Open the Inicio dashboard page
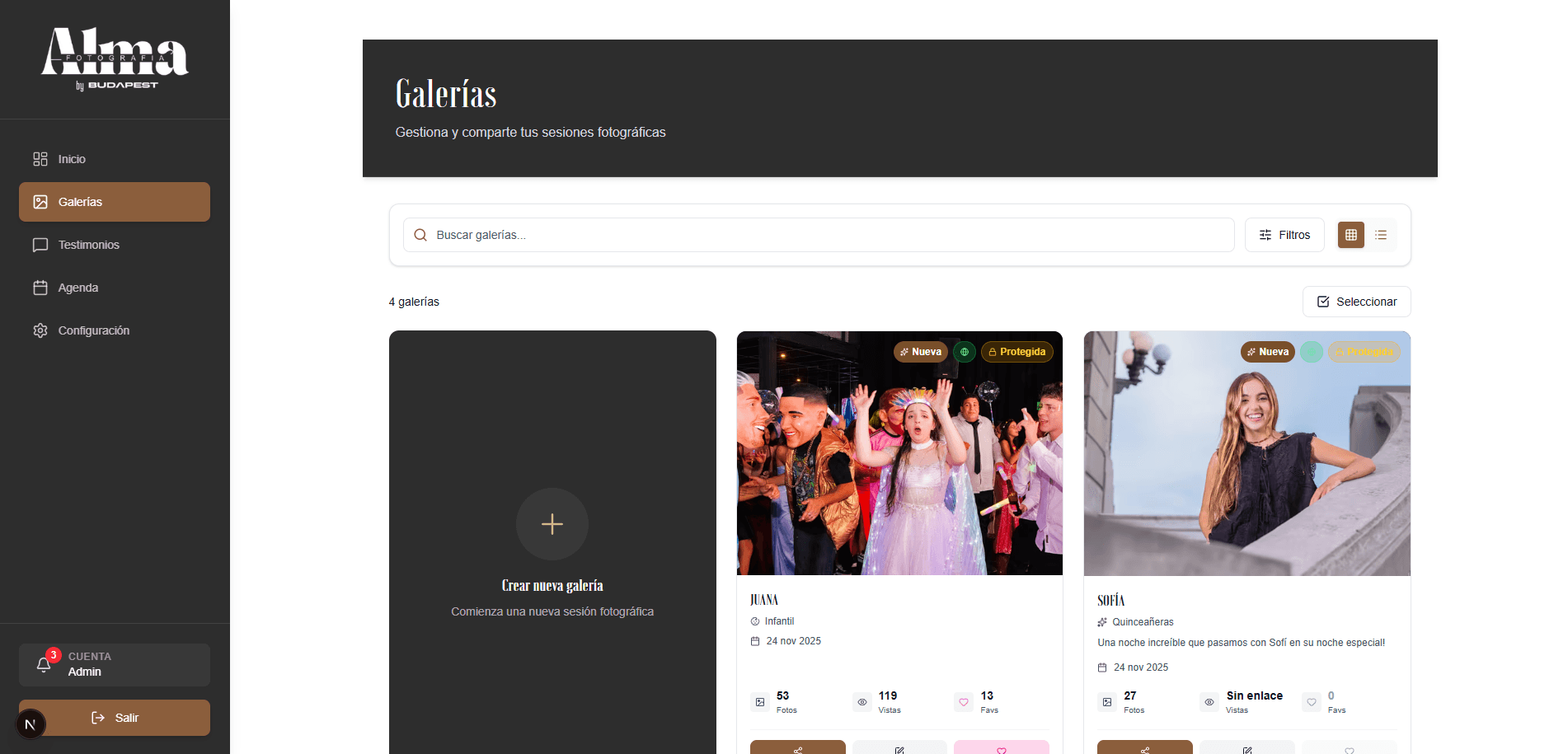1568x754 pixels. pos(72,159)
